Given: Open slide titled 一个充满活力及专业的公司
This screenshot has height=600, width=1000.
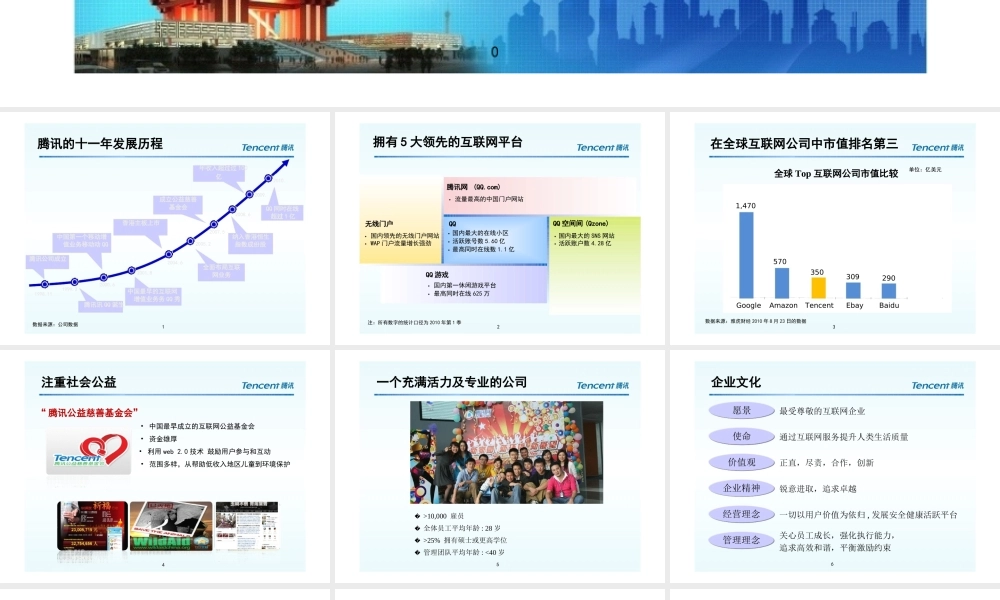Looking at the screenshot, I should point(500,466).
